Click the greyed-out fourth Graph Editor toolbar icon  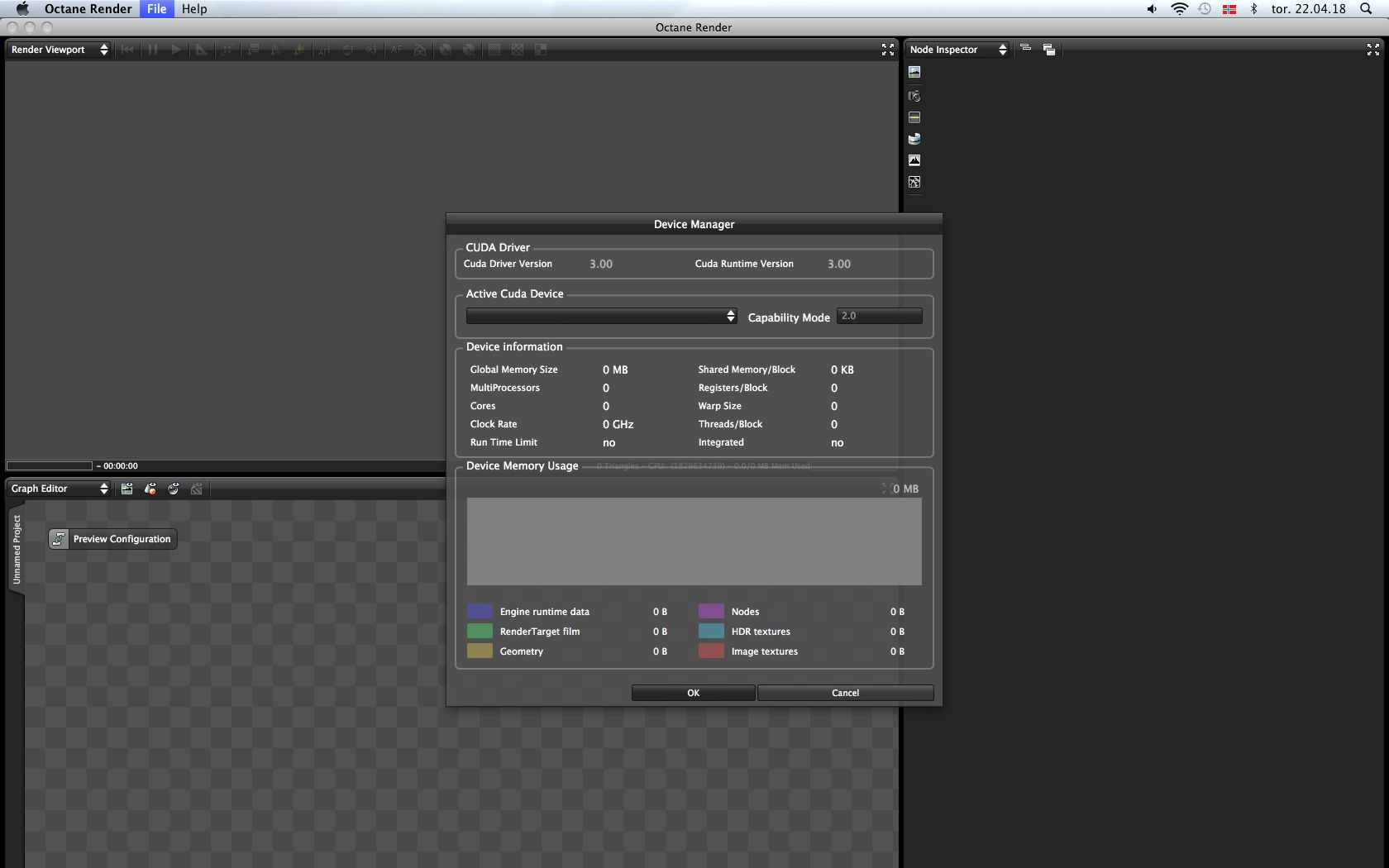(196, 489)
